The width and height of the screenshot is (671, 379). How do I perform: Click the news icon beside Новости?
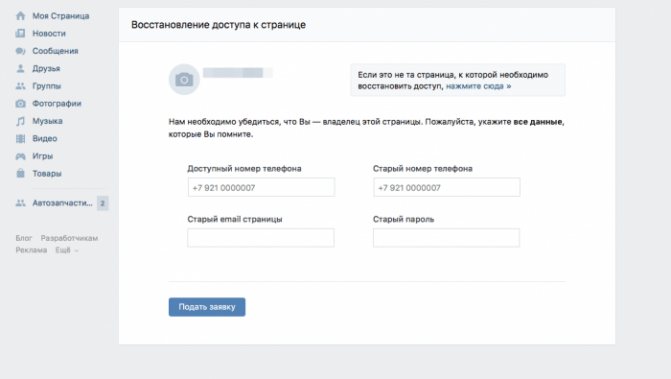20,33
